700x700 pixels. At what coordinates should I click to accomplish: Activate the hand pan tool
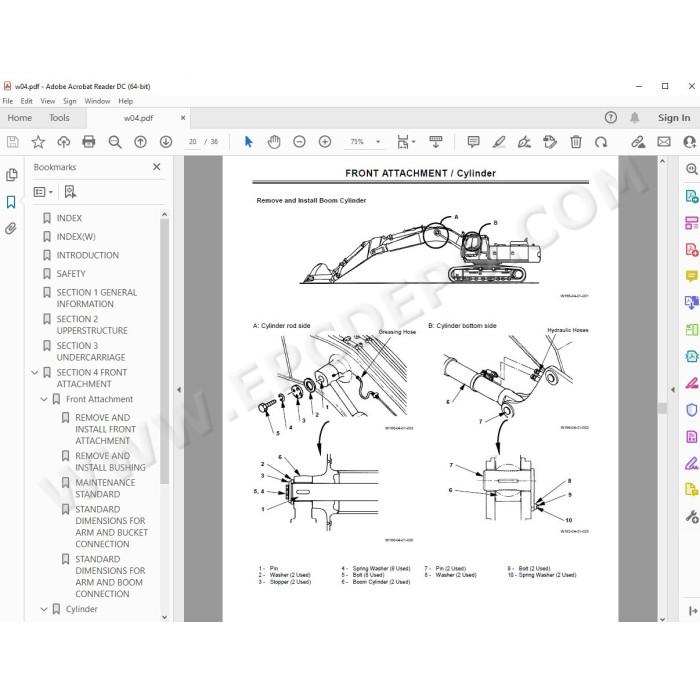pos(274,142)
